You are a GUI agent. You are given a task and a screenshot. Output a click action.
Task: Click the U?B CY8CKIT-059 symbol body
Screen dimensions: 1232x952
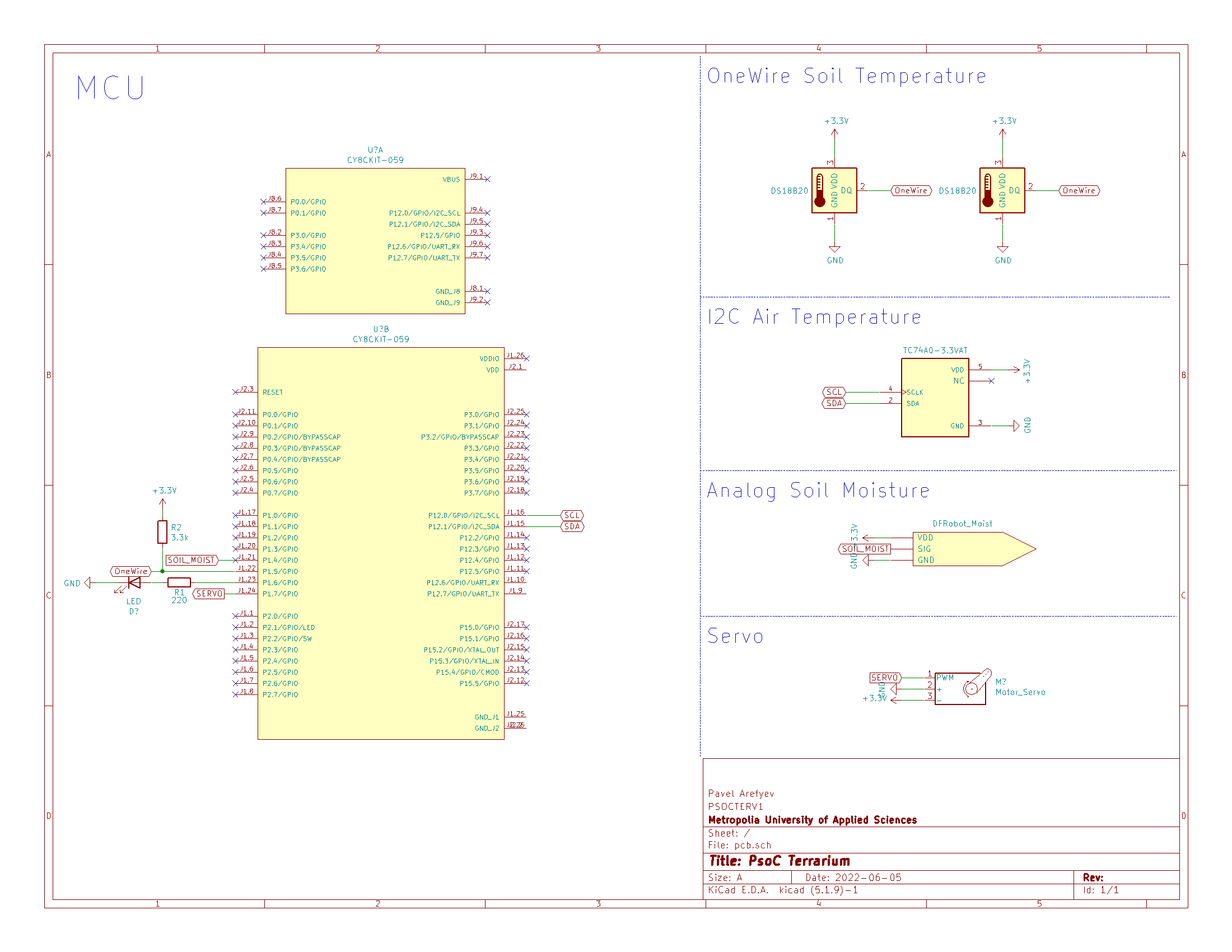pos(381,543)
